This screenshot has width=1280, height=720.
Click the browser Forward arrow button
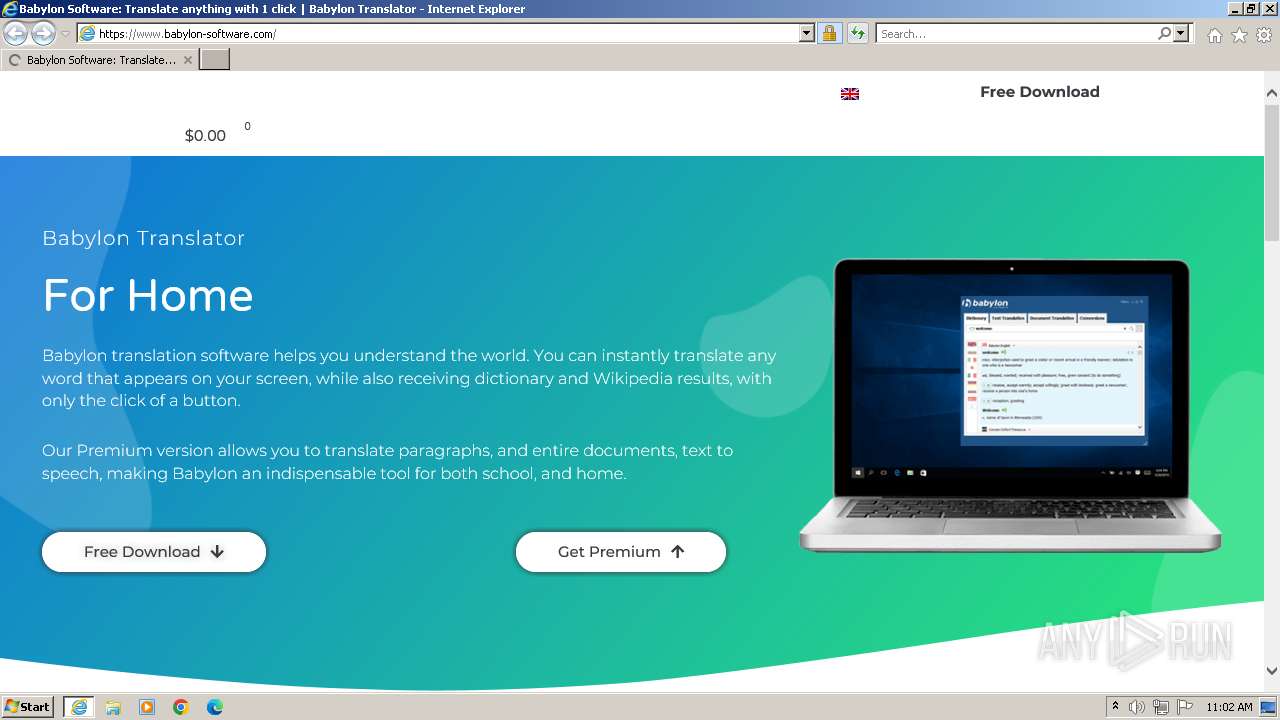43,34
